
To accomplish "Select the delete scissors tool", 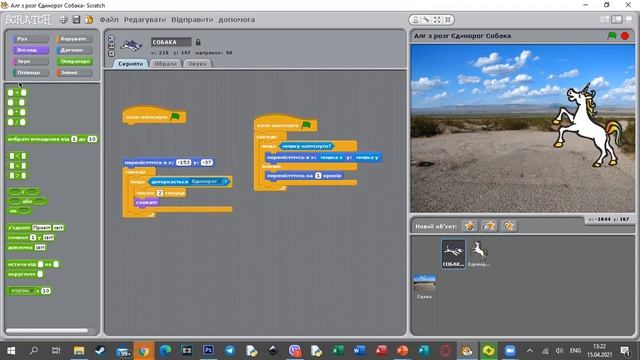I will pos(427,20).
